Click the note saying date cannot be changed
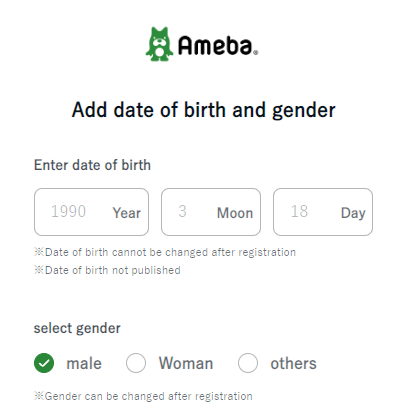Viewport: 397px width, 418px height. pos(165,252)
